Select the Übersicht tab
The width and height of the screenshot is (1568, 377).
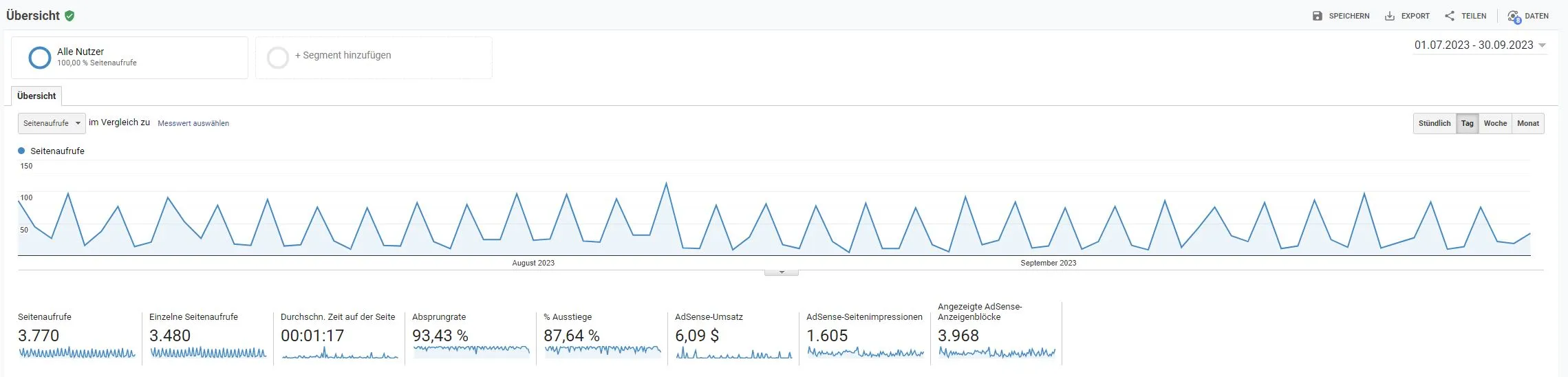pos(36,96)
